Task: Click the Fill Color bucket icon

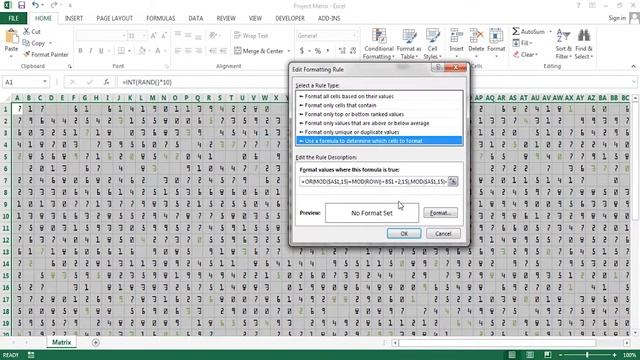Action: click(x=142, y=51)
